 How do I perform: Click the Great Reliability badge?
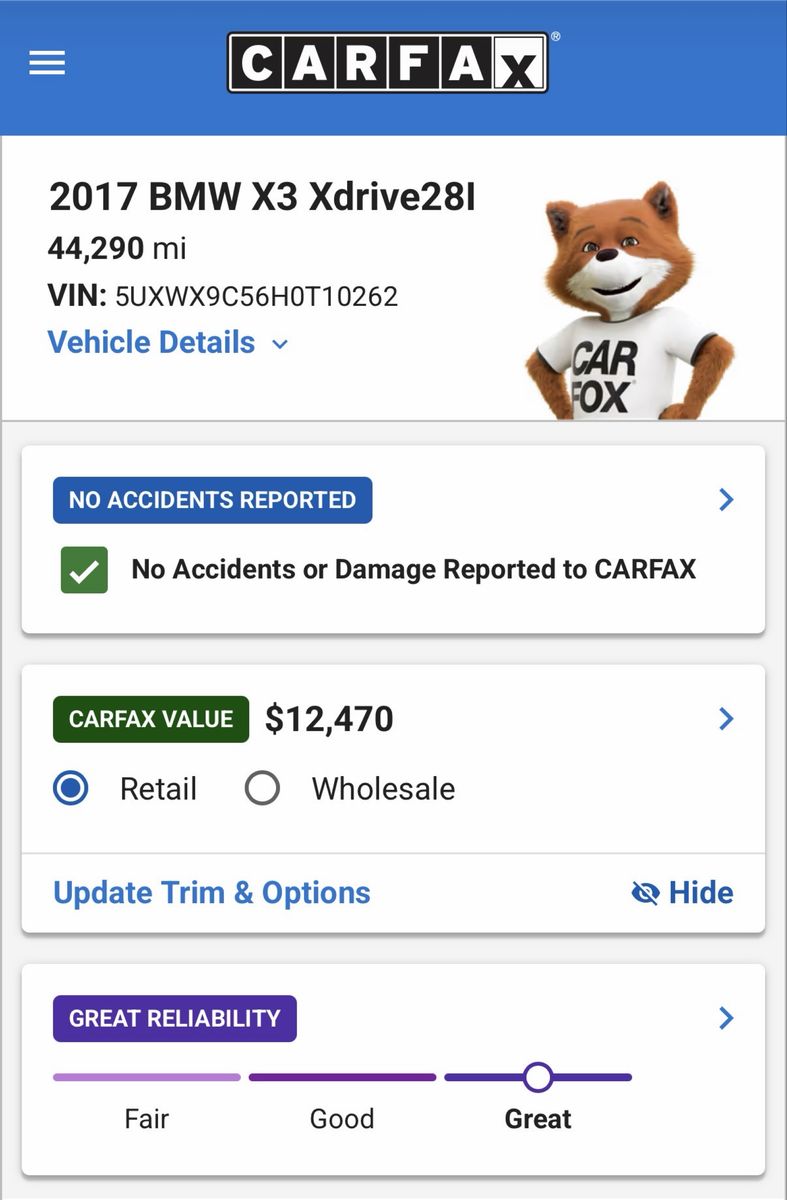click(174, 1018)
